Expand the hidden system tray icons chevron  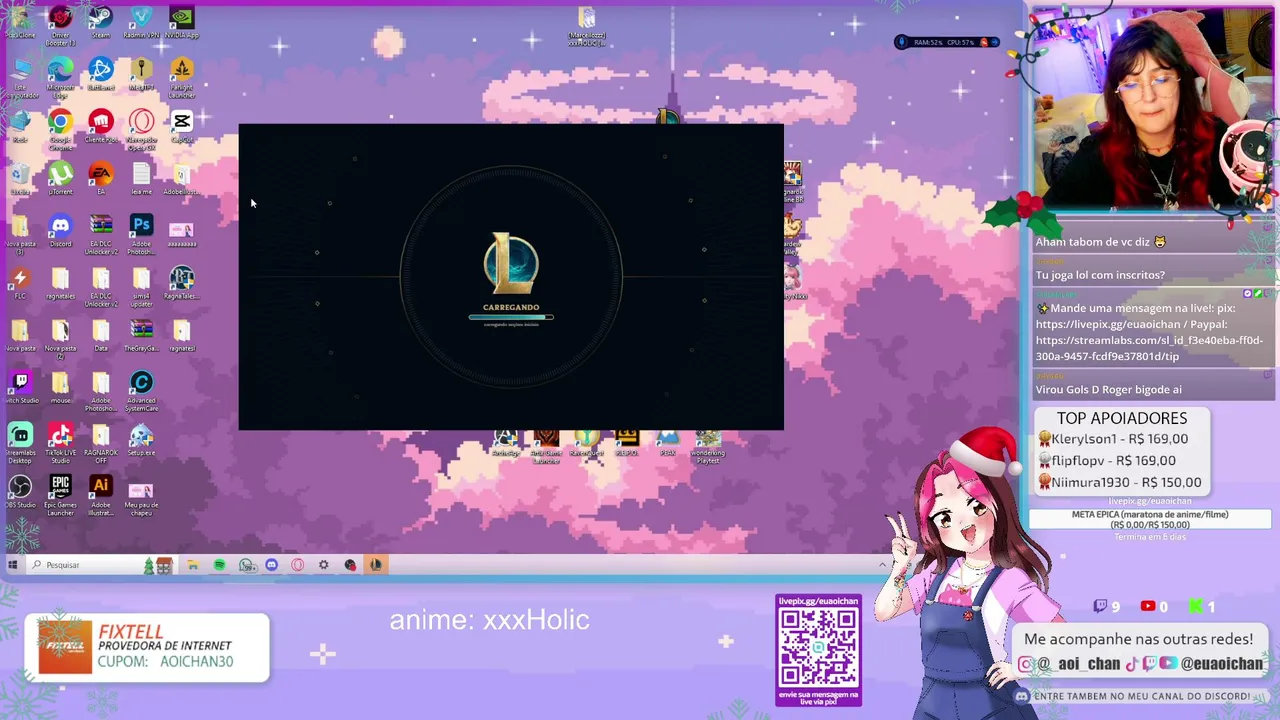point(881,565)
